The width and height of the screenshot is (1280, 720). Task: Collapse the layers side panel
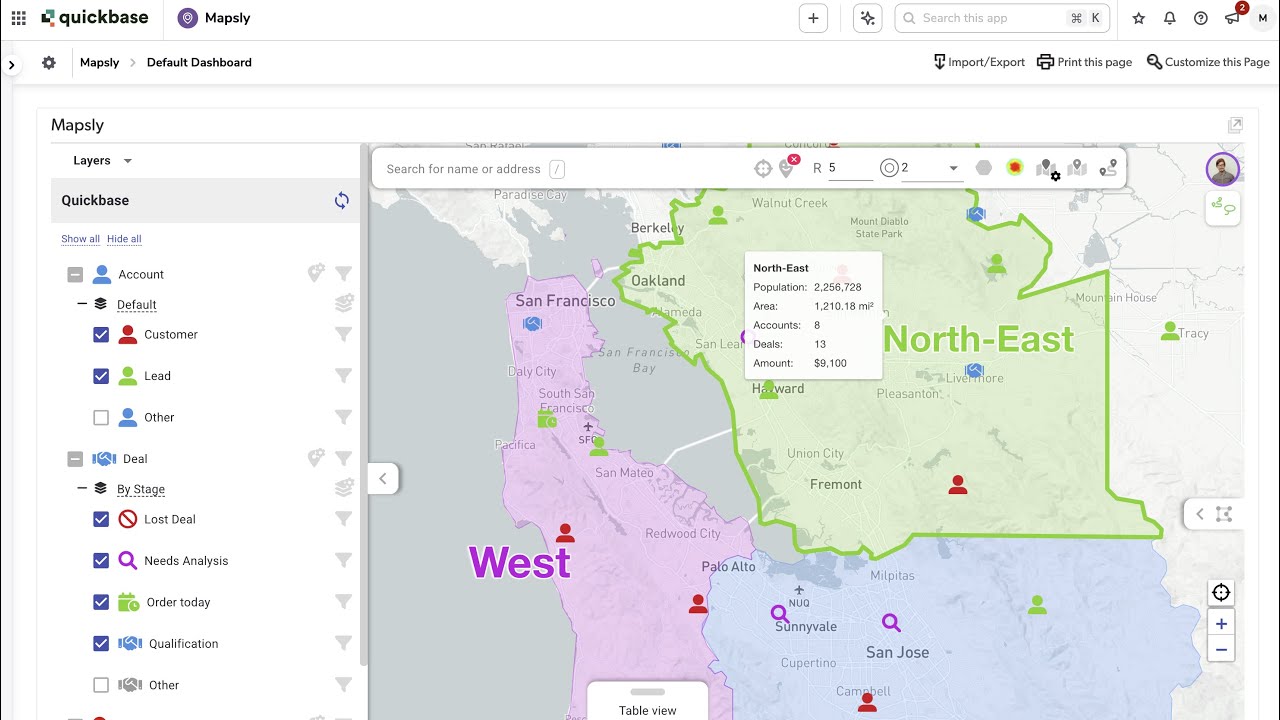click(x=383, y=479)
